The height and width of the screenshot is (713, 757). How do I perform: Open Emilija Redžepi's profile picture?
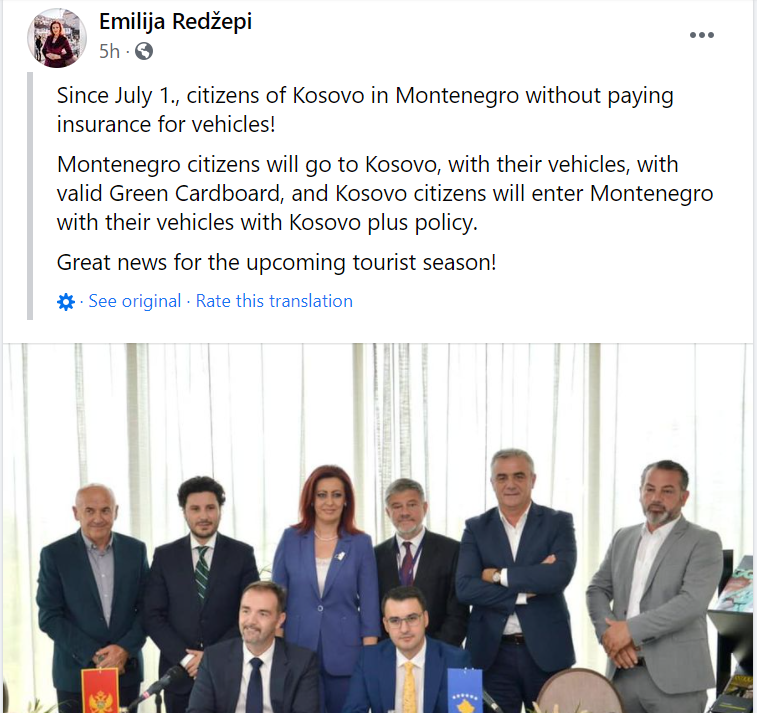(x=56, y=38)
